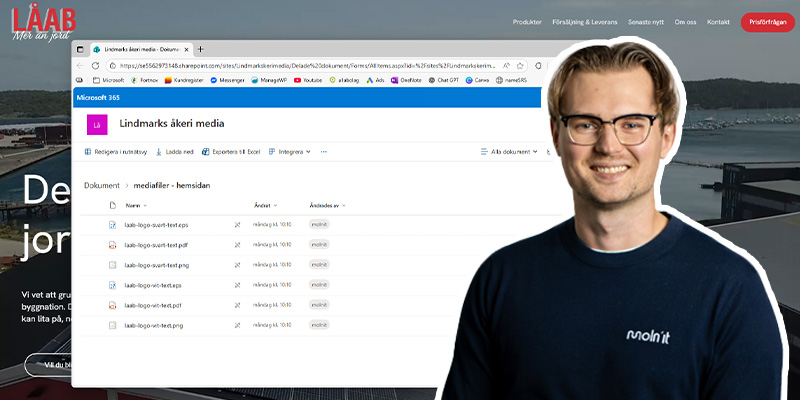Open the tab actions menu icon
This screenshot has height=400, width=800.
80,49
